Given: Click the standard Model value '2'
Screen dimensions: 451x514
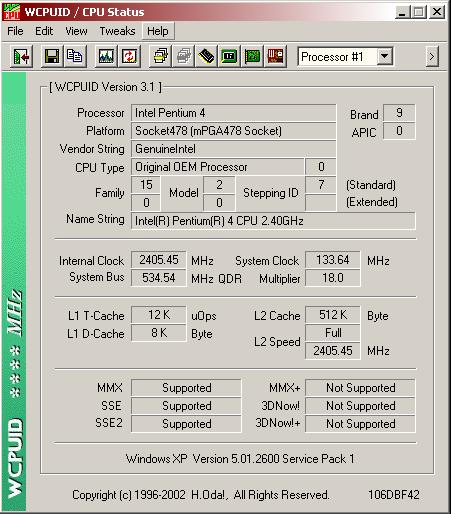Looking at the screenshot, I should [x=219, y=185].
